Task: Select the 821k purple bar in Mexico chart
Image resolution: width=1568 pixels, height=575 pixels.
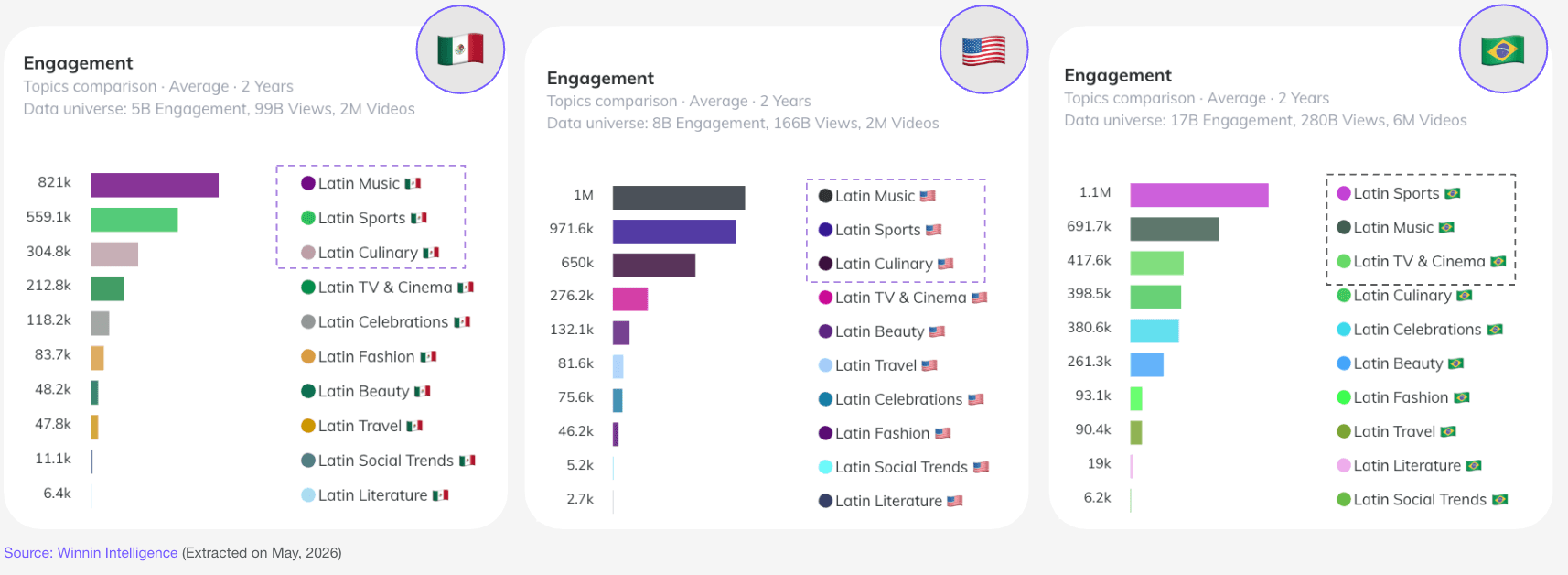Action: [155, 185]
